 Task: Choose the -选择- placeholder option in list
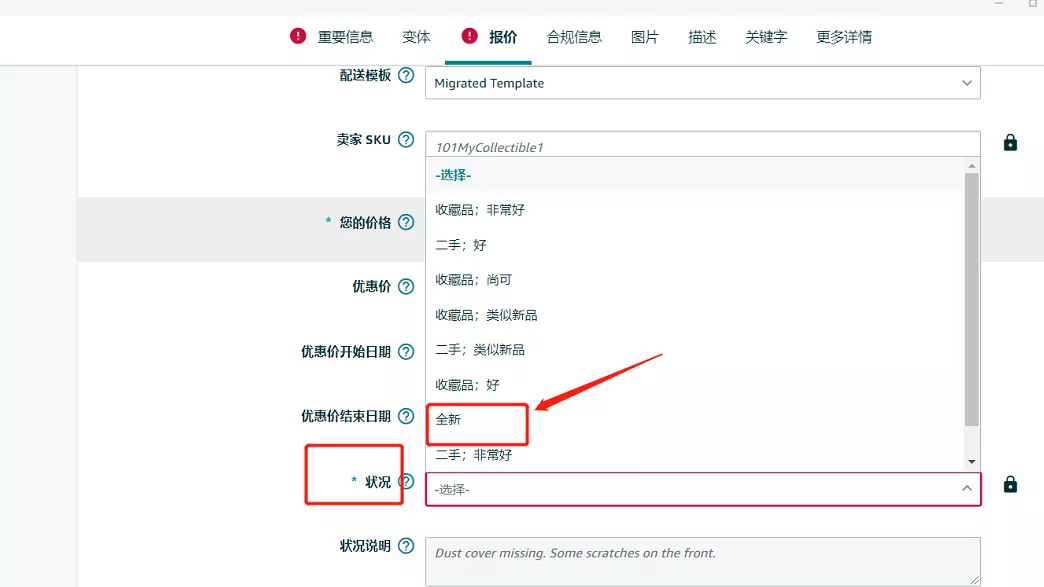point(694,175)
